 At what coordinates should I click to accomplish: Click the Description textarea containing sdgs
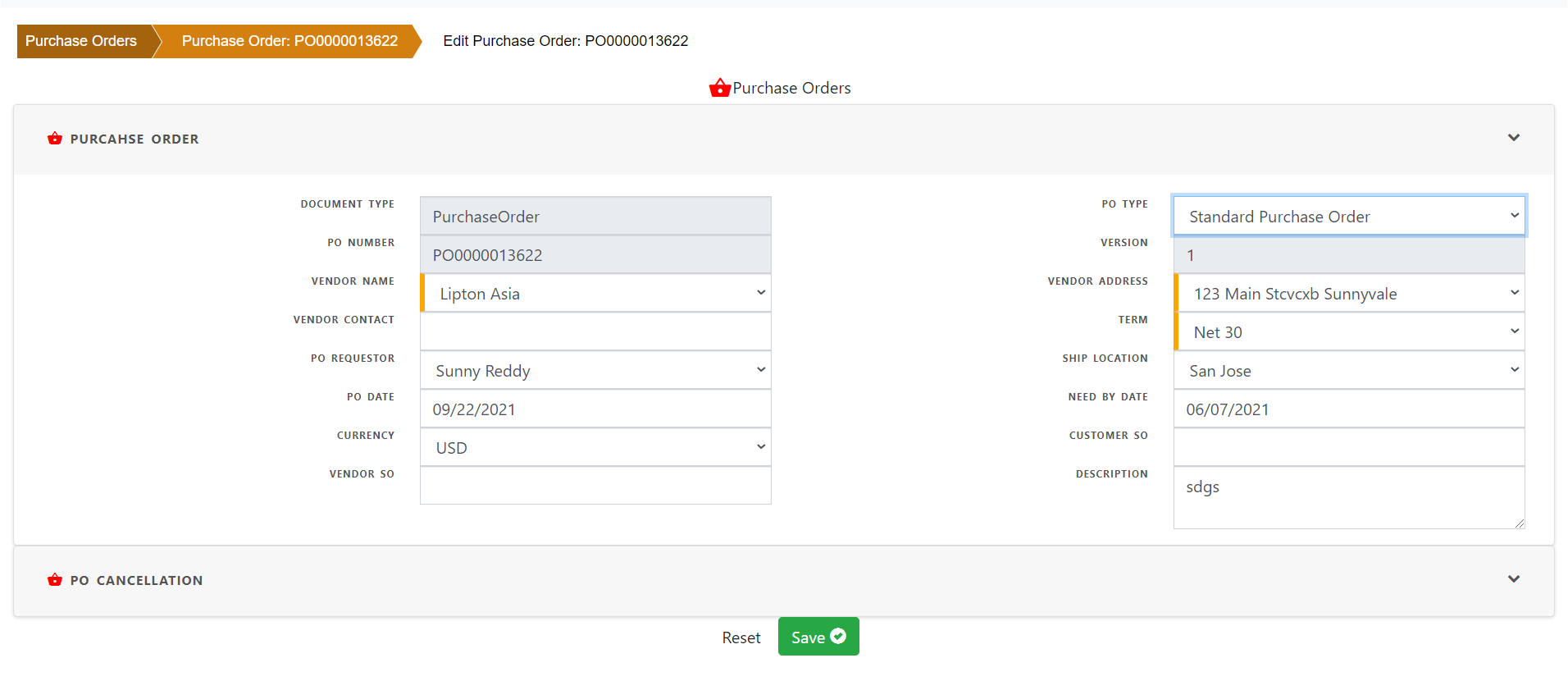pos(1349,498)
